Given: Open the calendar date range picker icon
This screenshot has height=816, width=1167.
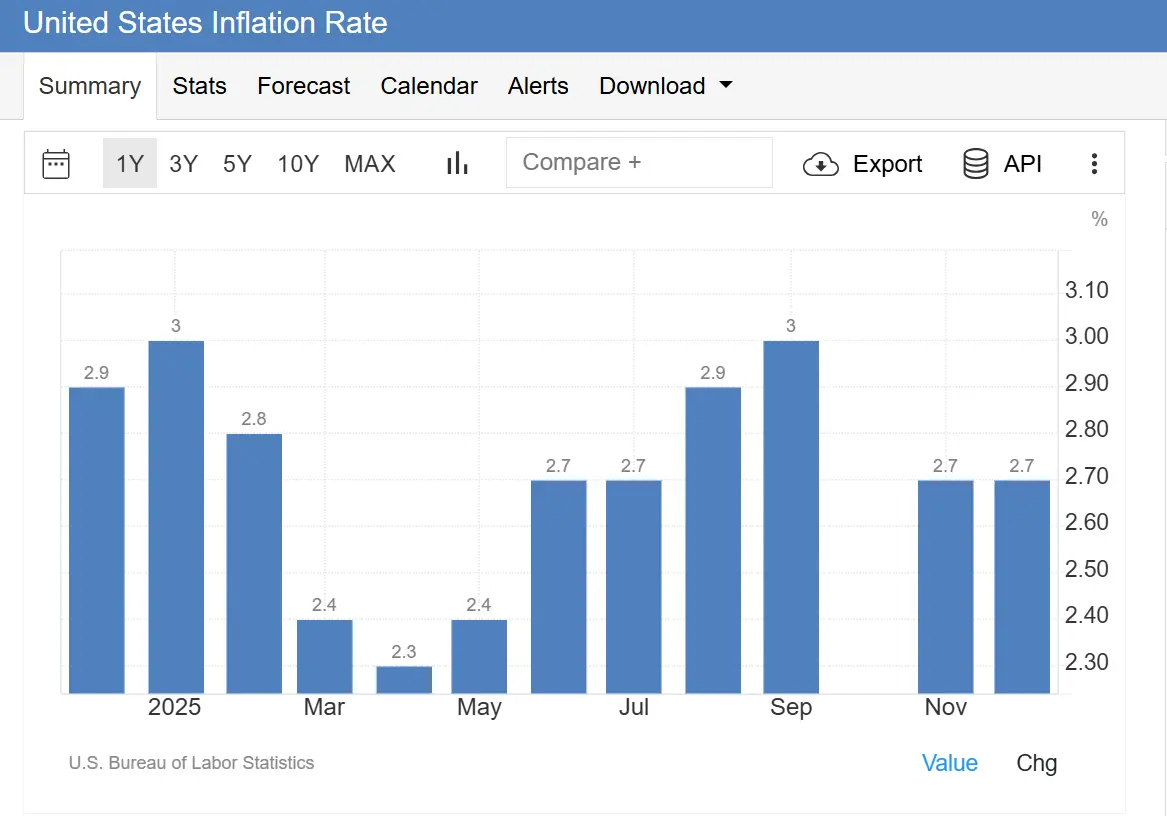Looking at the screenshot, I should [56, 164].
